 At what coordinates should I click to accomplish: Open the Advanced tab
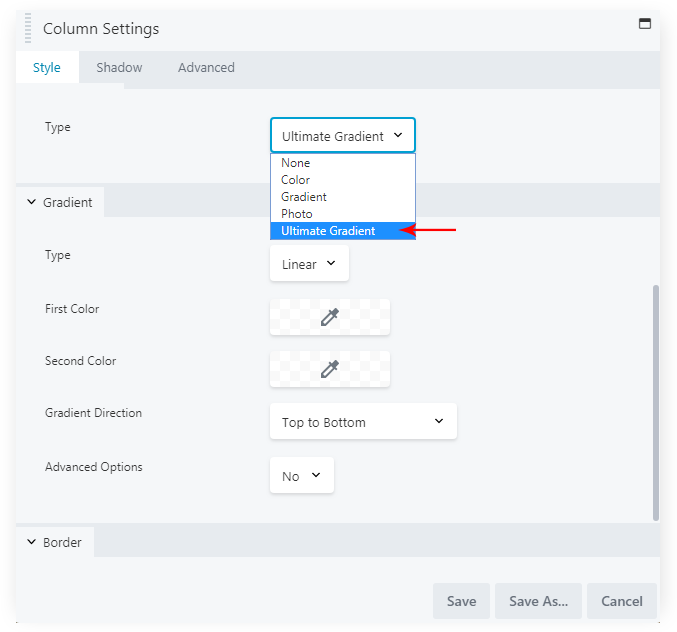tap(206, 68)
